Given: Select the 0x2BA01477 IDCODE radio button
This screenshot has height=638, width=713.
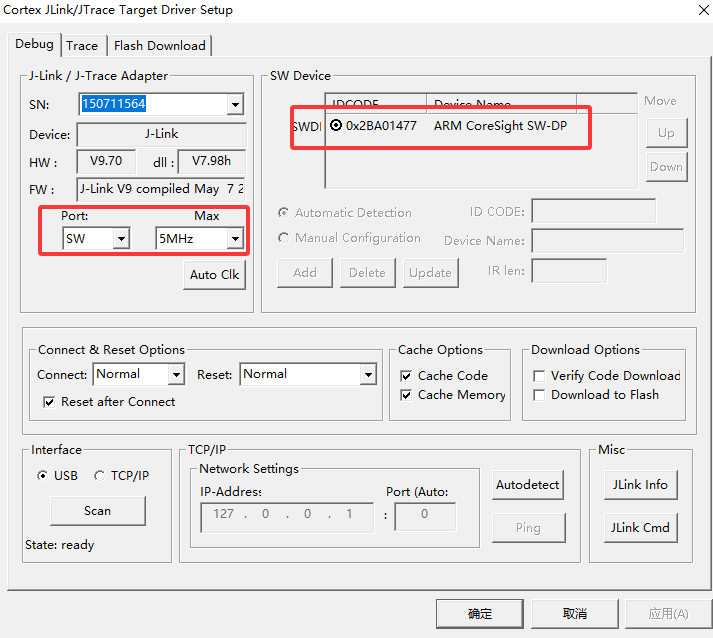Looking at the screenshot, I should (336, 125).
